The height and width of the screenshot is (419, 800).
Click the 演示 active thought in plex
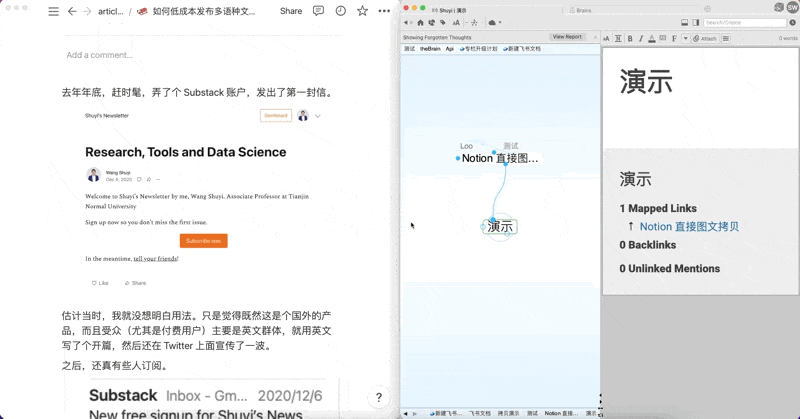500,227
